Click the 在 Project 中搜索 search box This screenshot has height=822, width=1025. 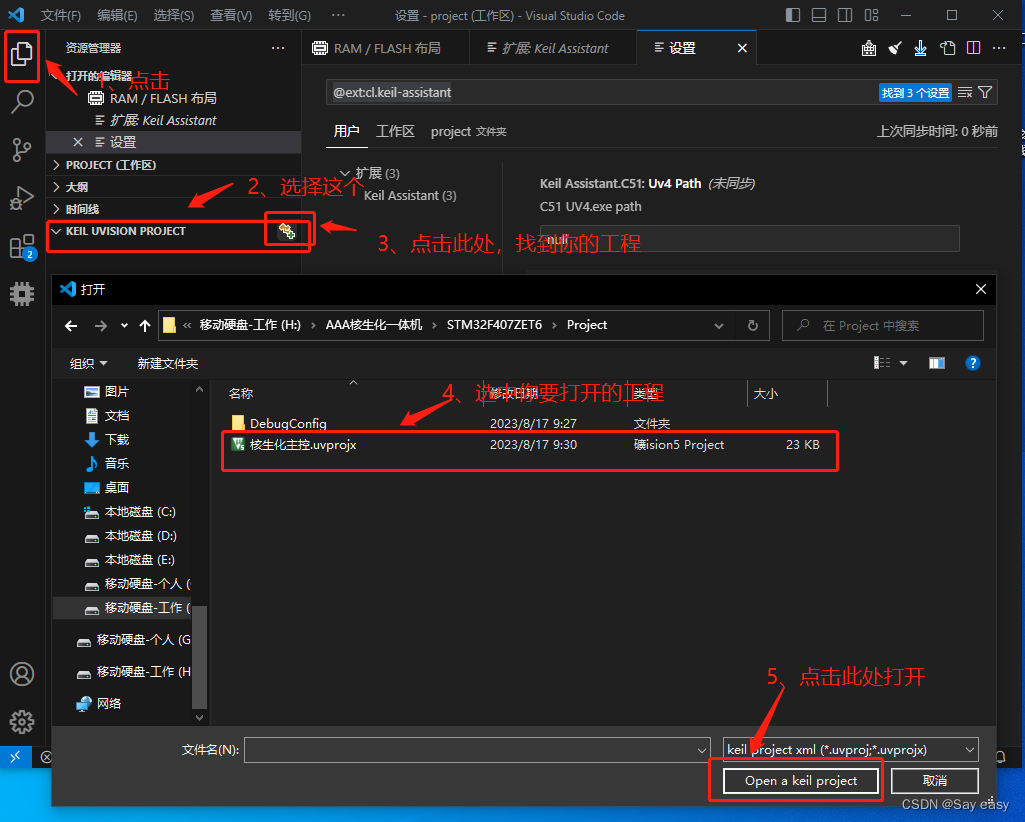pyautogui.click(x=882, y=326)
